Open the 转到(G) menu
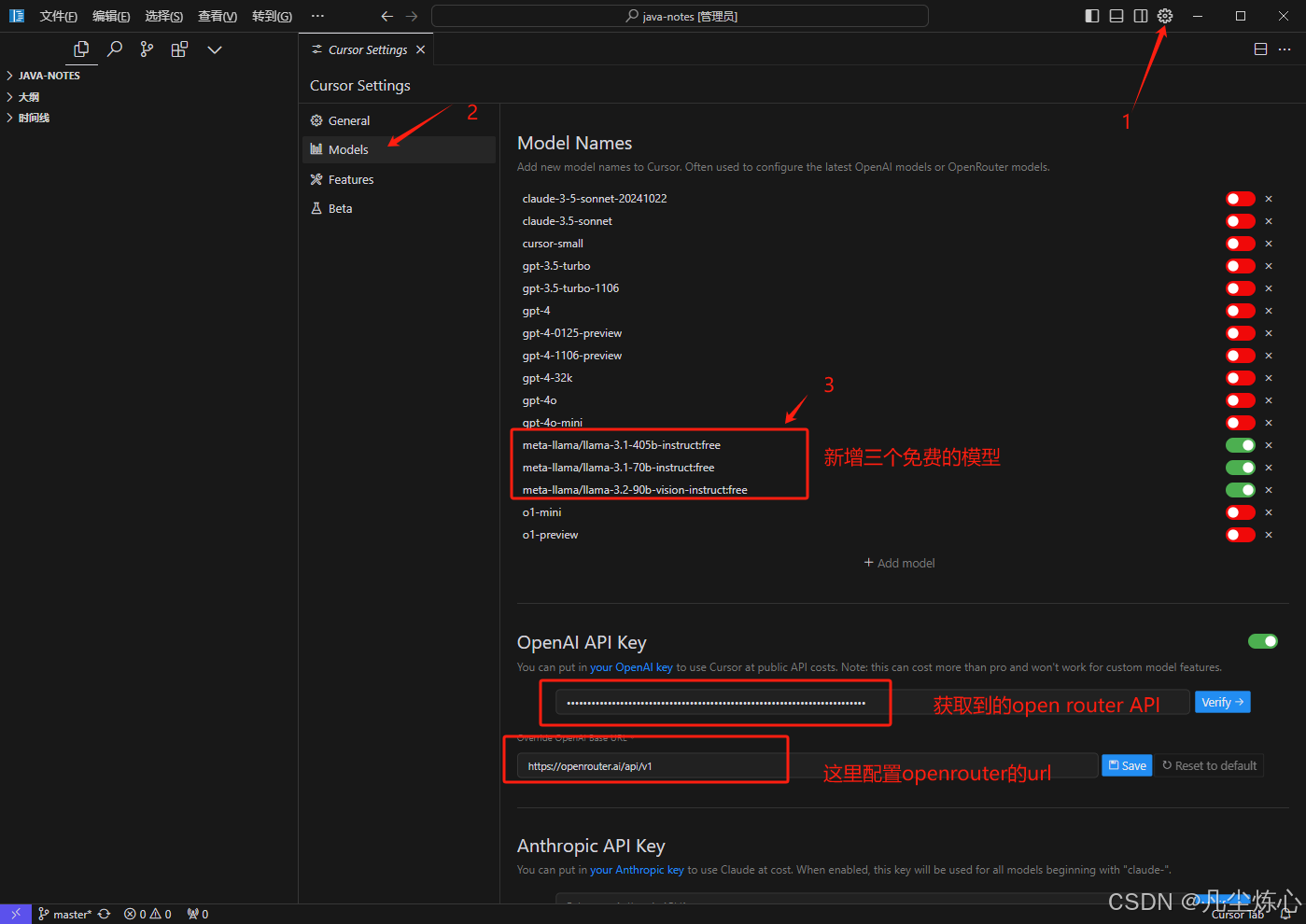The width and height of the screenshot is (1306, 924). tap(272, 16)
